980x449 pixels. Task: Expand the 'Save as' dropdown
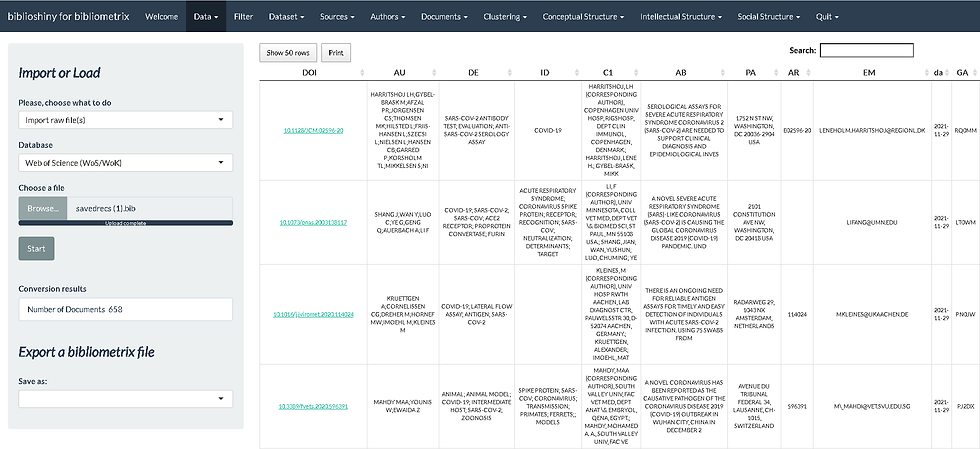[x=126, y=398]
